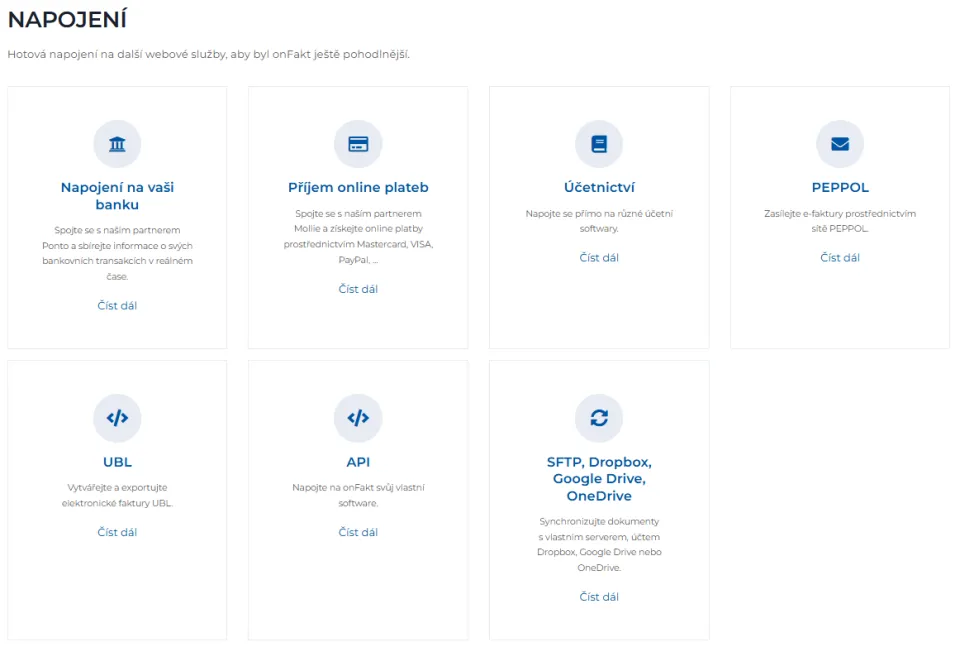Click the Ponto partner description text
960x647 pixels.
(x=117, y=253)
